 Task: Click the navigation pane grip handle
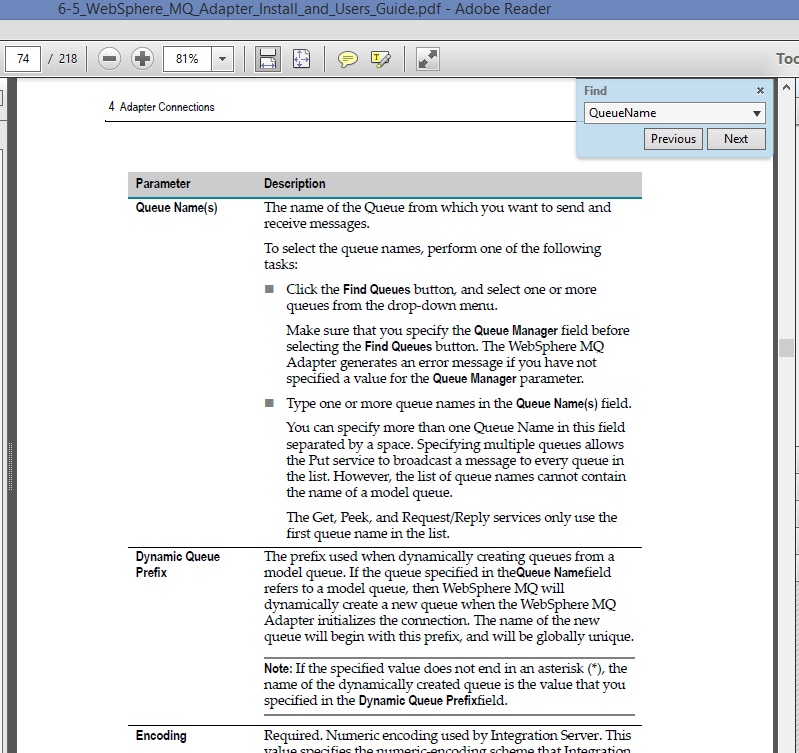[x=10, y=466]
